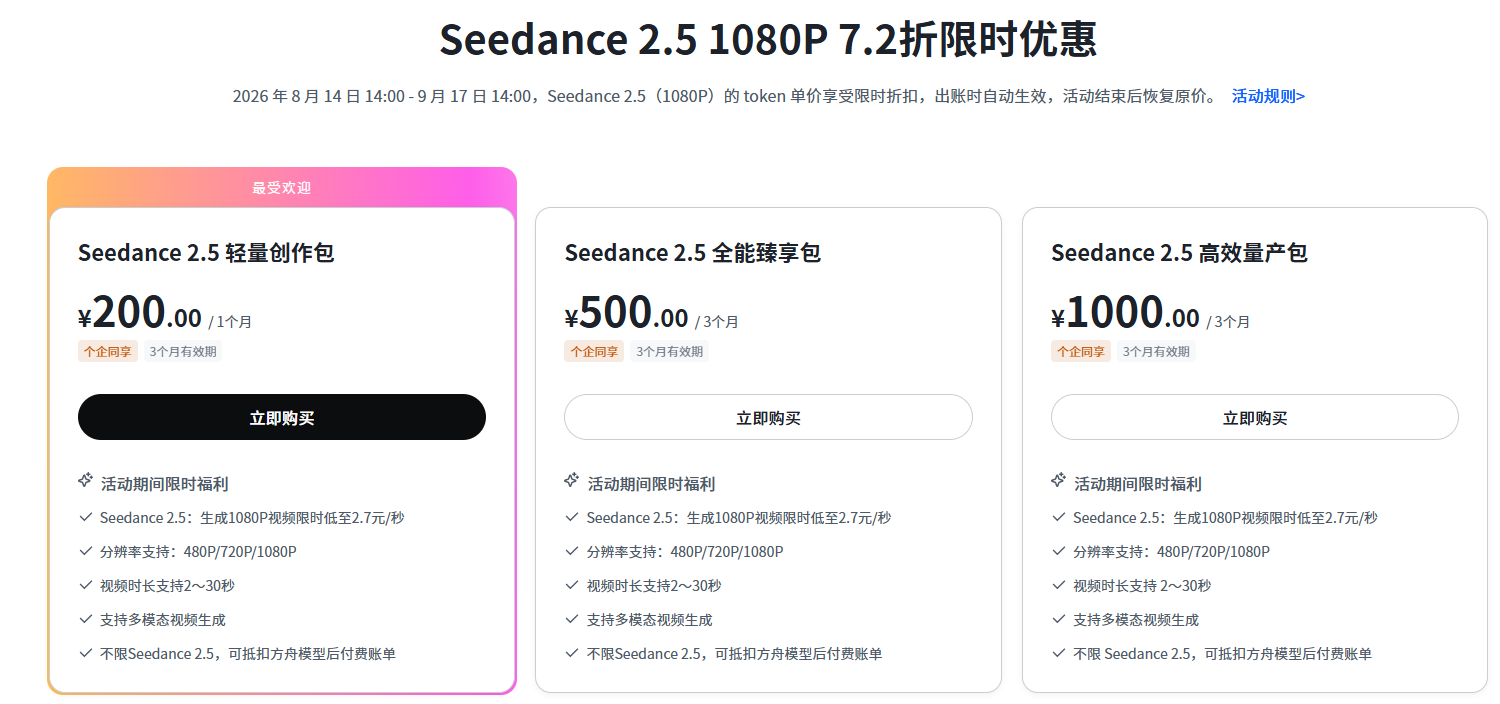Select the 最受欢迎 banner on the first card

pos(282,188)
